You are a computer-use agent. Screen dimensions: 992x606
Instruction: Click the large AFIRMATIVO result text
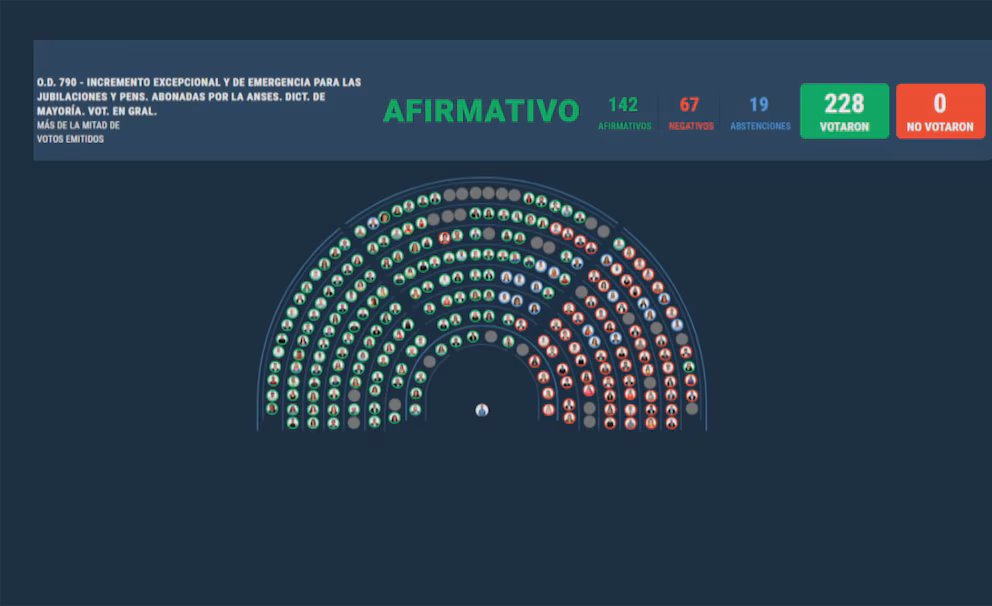coord(481,111)
